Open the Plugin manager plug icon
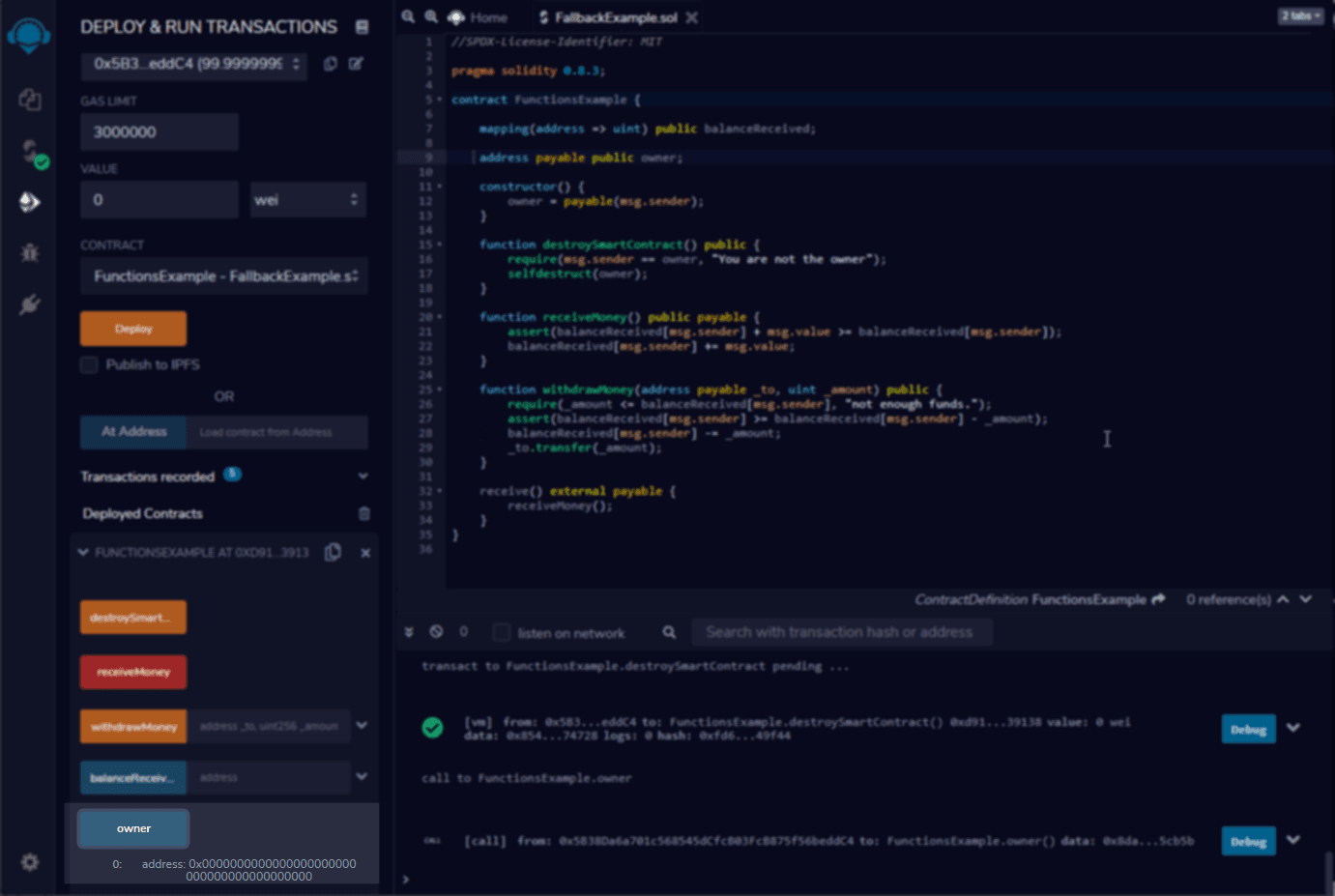 pos(30,304)
